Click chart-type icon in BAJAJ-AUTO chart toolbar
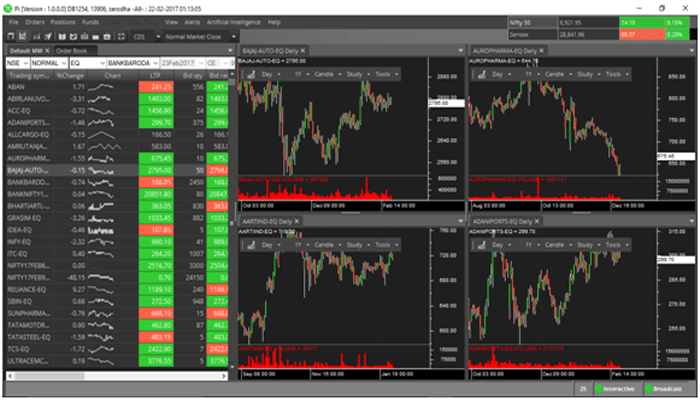 [x=251, y=75]
